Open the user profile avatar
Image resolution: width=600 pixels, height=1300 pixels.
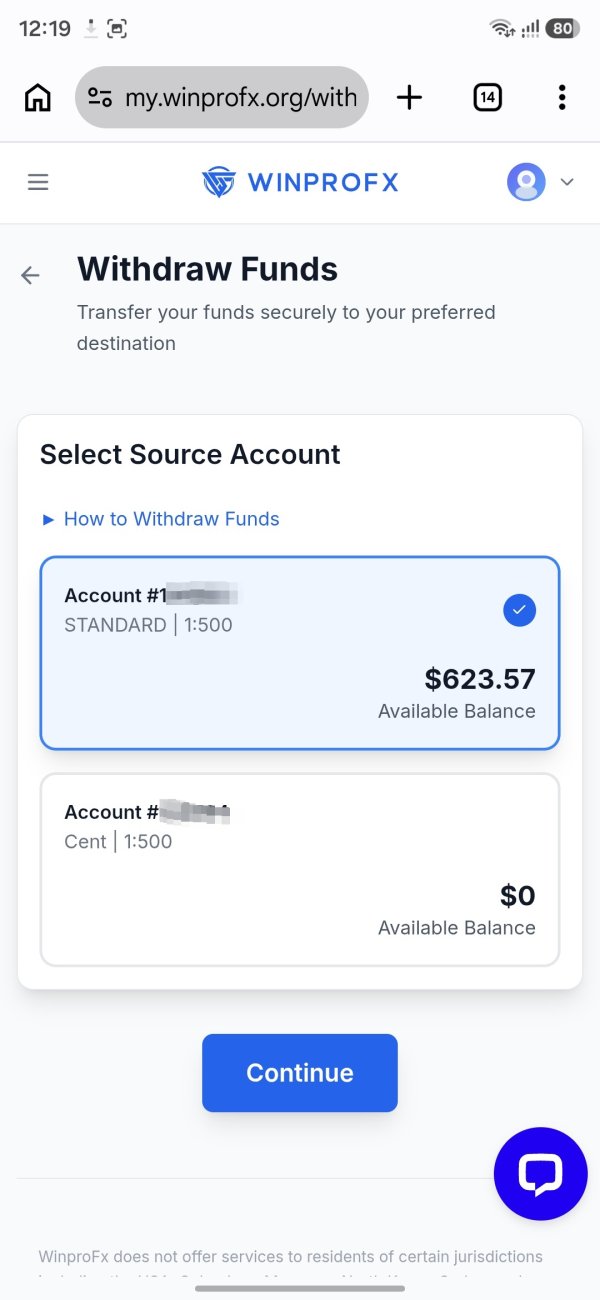[x=526, y=182]
